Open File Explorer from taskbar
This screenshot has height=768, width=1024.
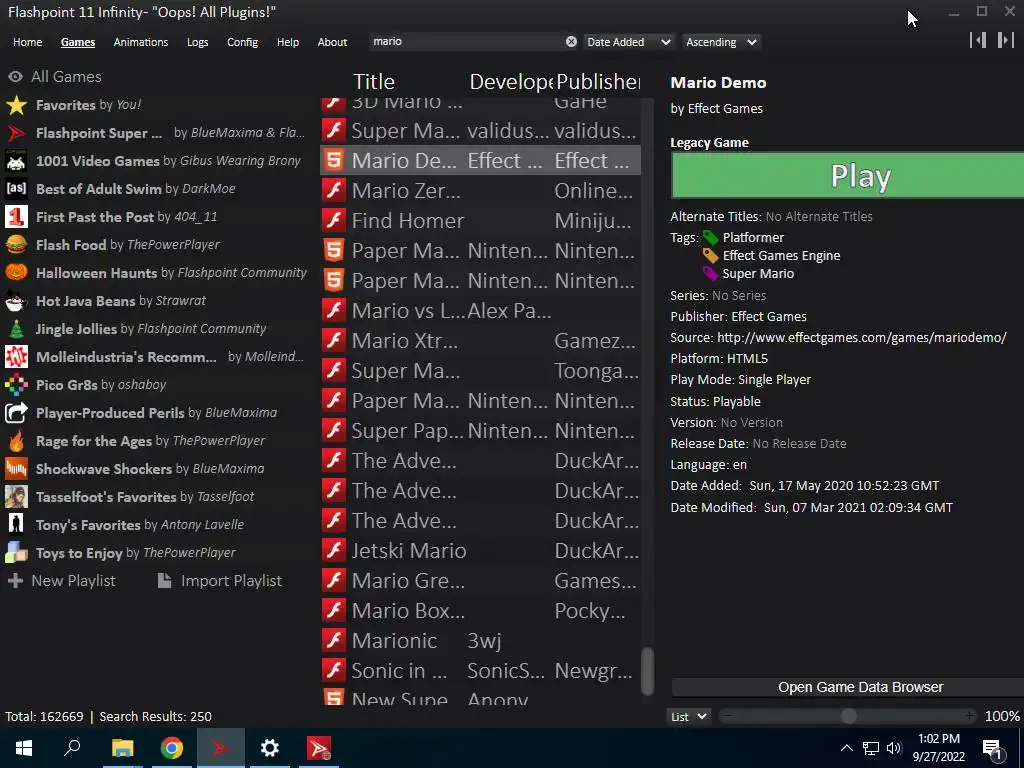tap(122, 748)
